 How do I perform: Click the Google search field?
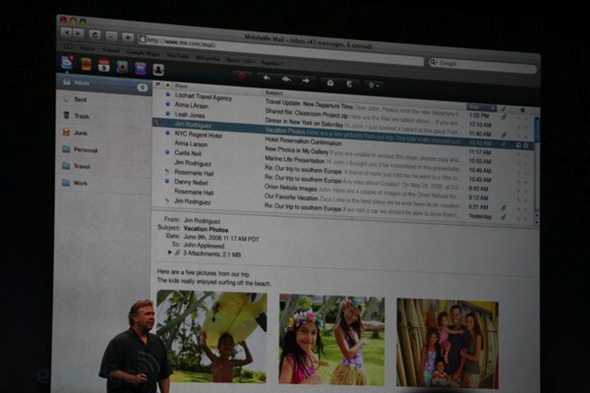482,66
